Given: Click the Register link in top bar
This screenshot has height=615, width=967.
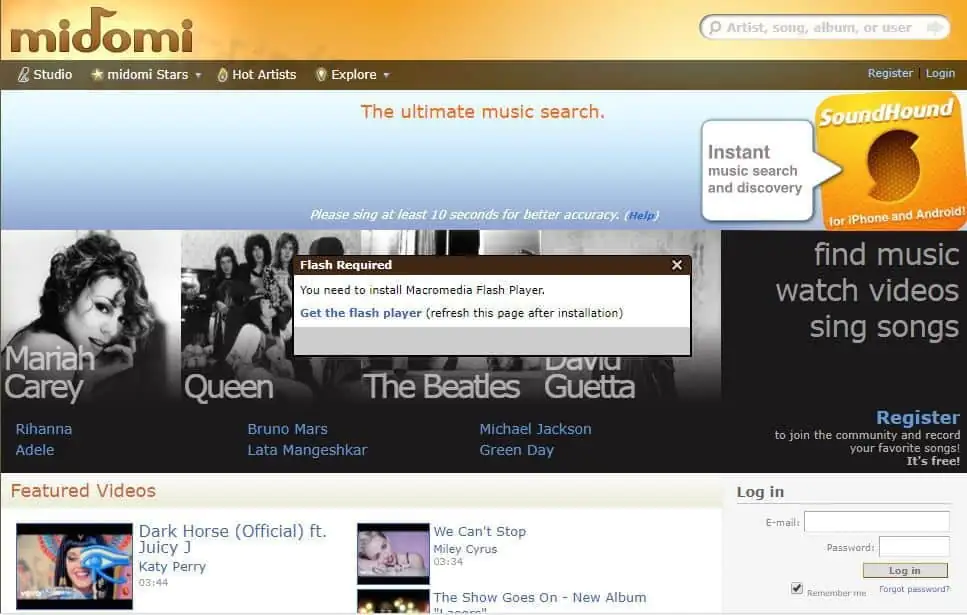Looking at the screenshot, I should coord(890,73).
